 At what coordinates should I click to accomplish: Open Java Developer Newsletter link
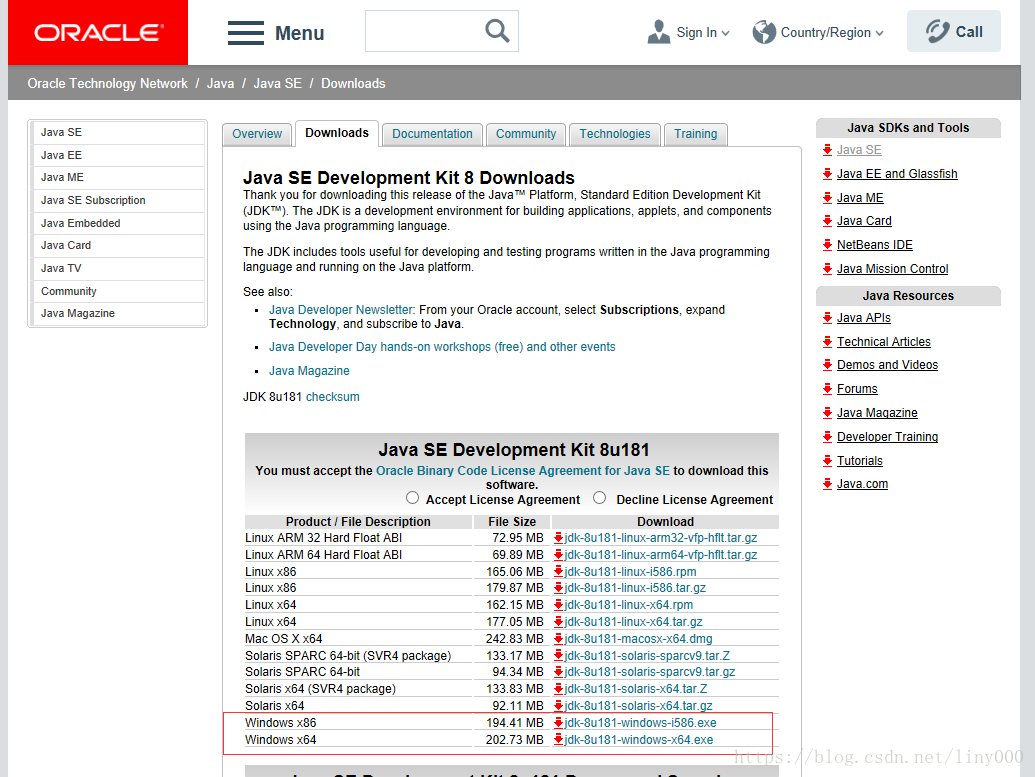(x=341, y=310)
